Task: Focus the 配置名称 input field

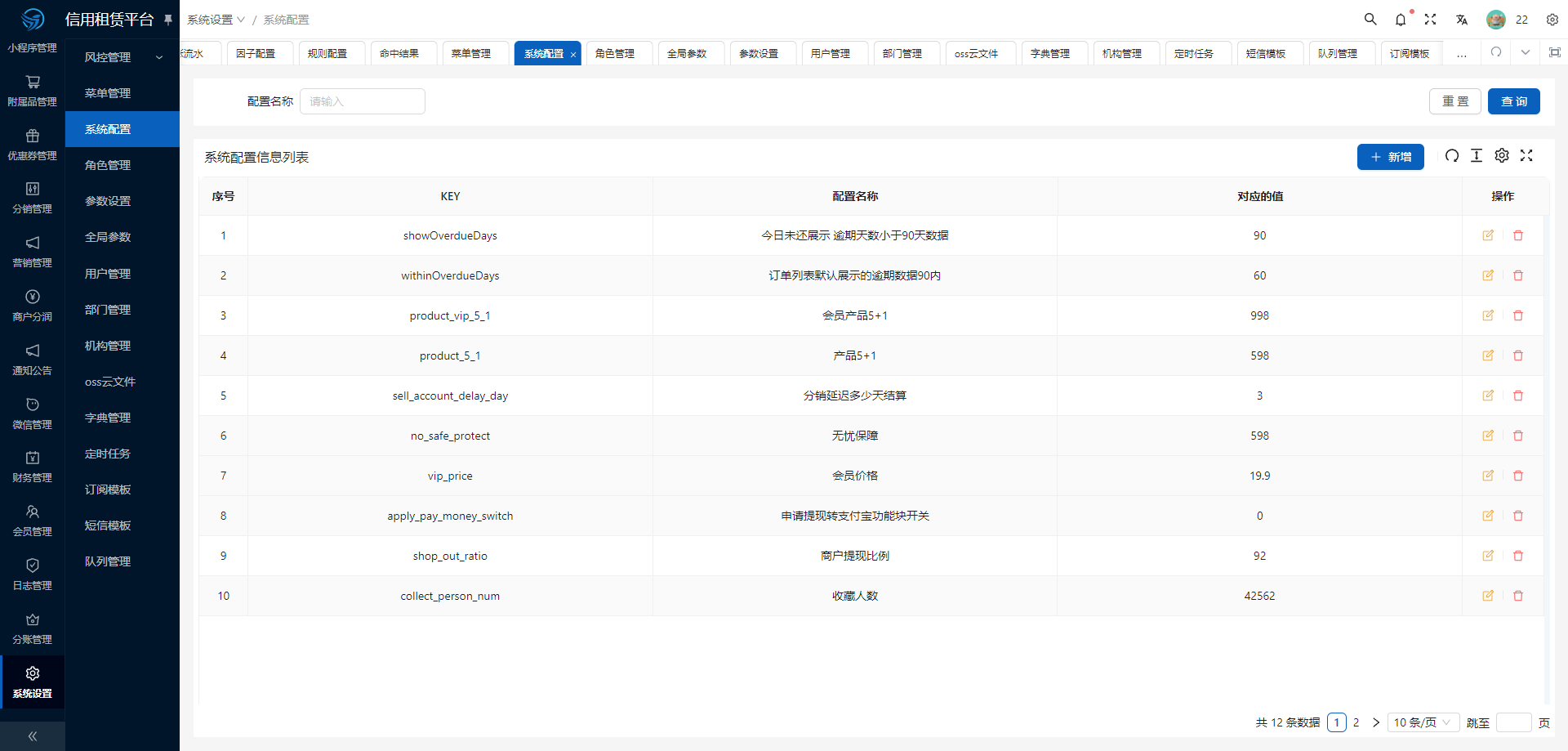Action: click(x=363, y=101)
